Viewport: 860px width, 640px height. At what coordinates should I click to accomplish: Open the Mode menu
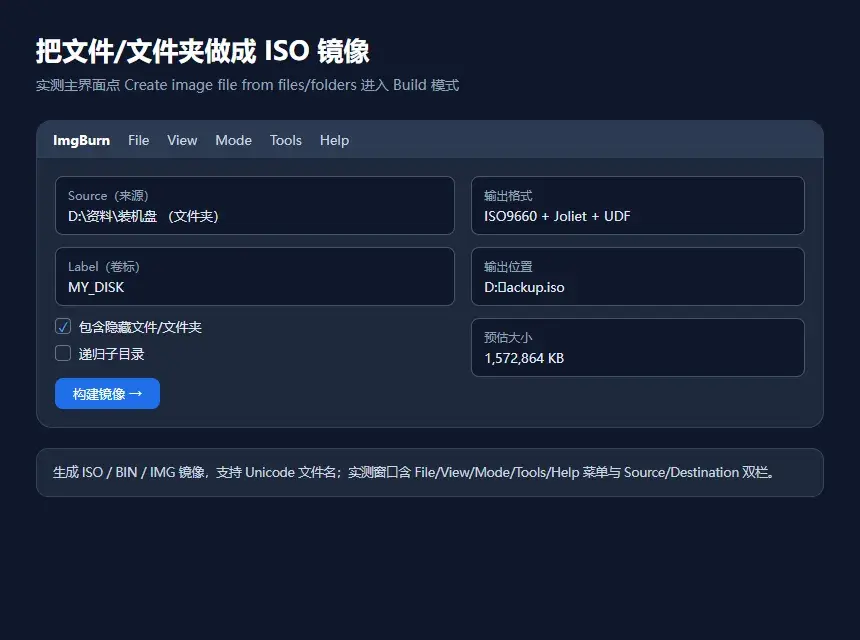tap(233, 140)
